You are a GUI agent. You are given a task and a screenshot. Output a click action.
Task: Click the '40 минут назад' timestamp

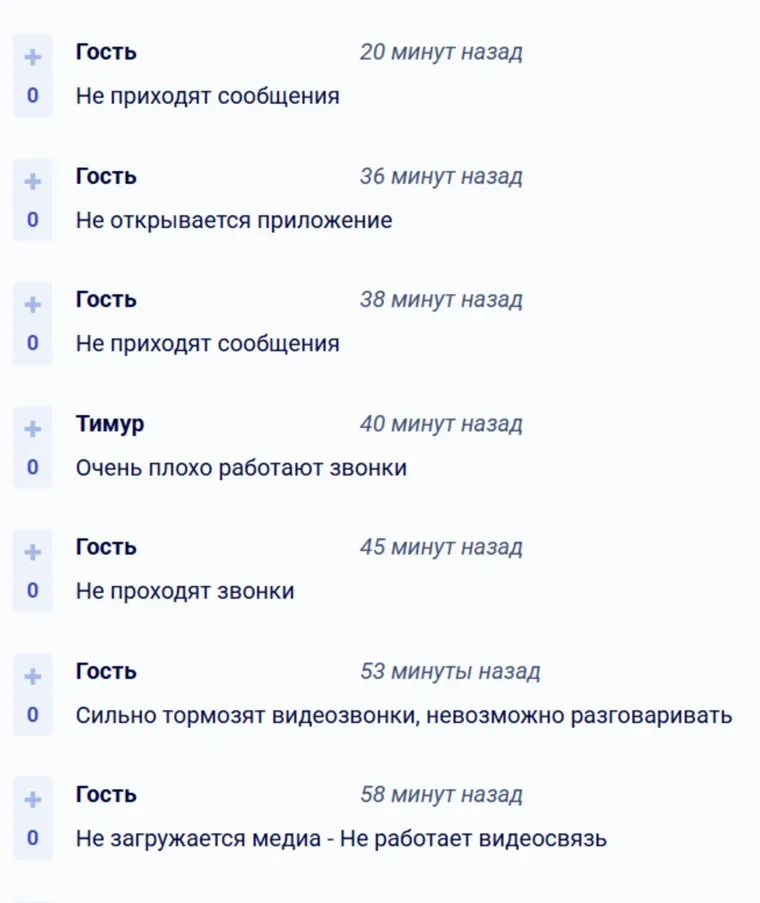tap(441, 424)
